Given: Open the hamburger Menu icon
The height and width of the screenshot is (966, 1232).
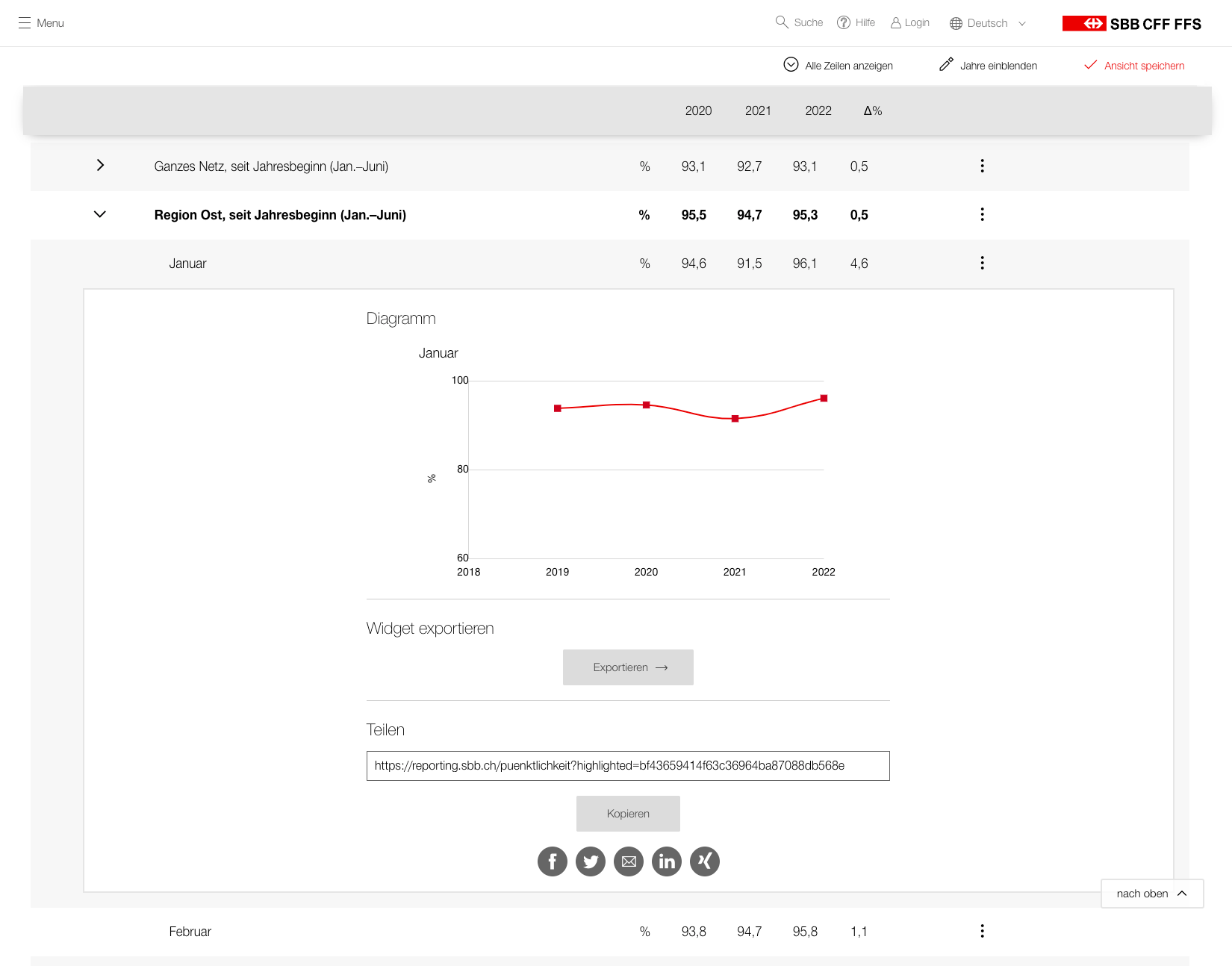Looking at the screenshot, I should [x=25, y=23].
